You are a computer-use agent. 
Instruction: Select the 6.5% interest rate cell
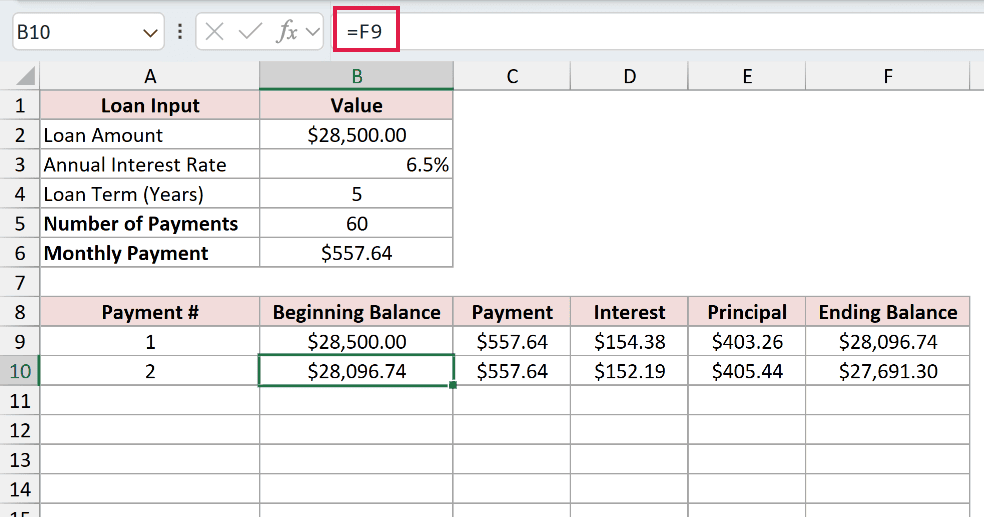pos(356,164)
